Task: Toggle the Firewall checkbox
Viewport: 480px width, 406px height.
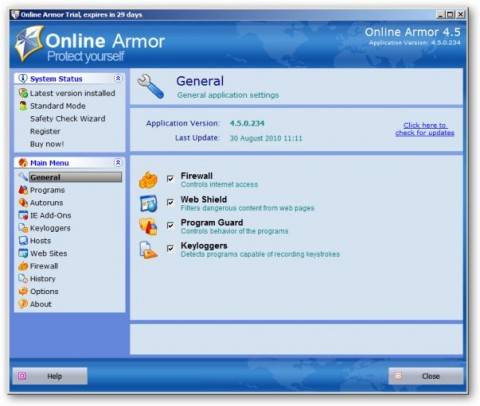Action: click(170, 179)
